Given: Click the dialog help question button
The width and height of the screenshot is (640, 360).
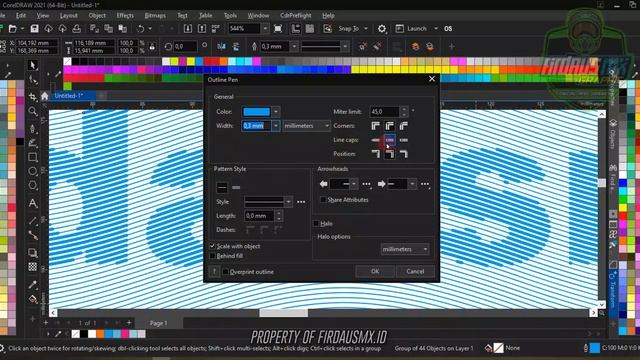Looking at the screenshot, I should point(214,272).
